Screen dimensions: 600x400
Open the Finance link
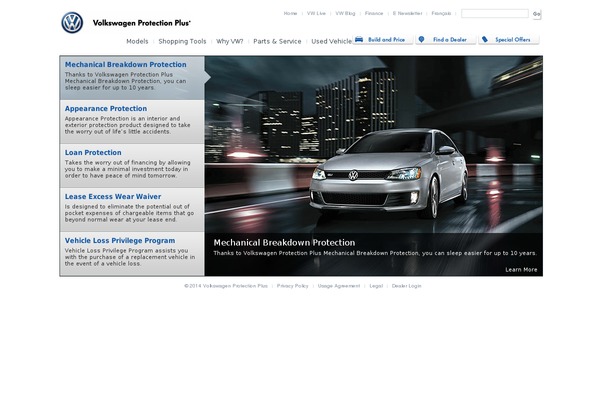coord(374,13)
